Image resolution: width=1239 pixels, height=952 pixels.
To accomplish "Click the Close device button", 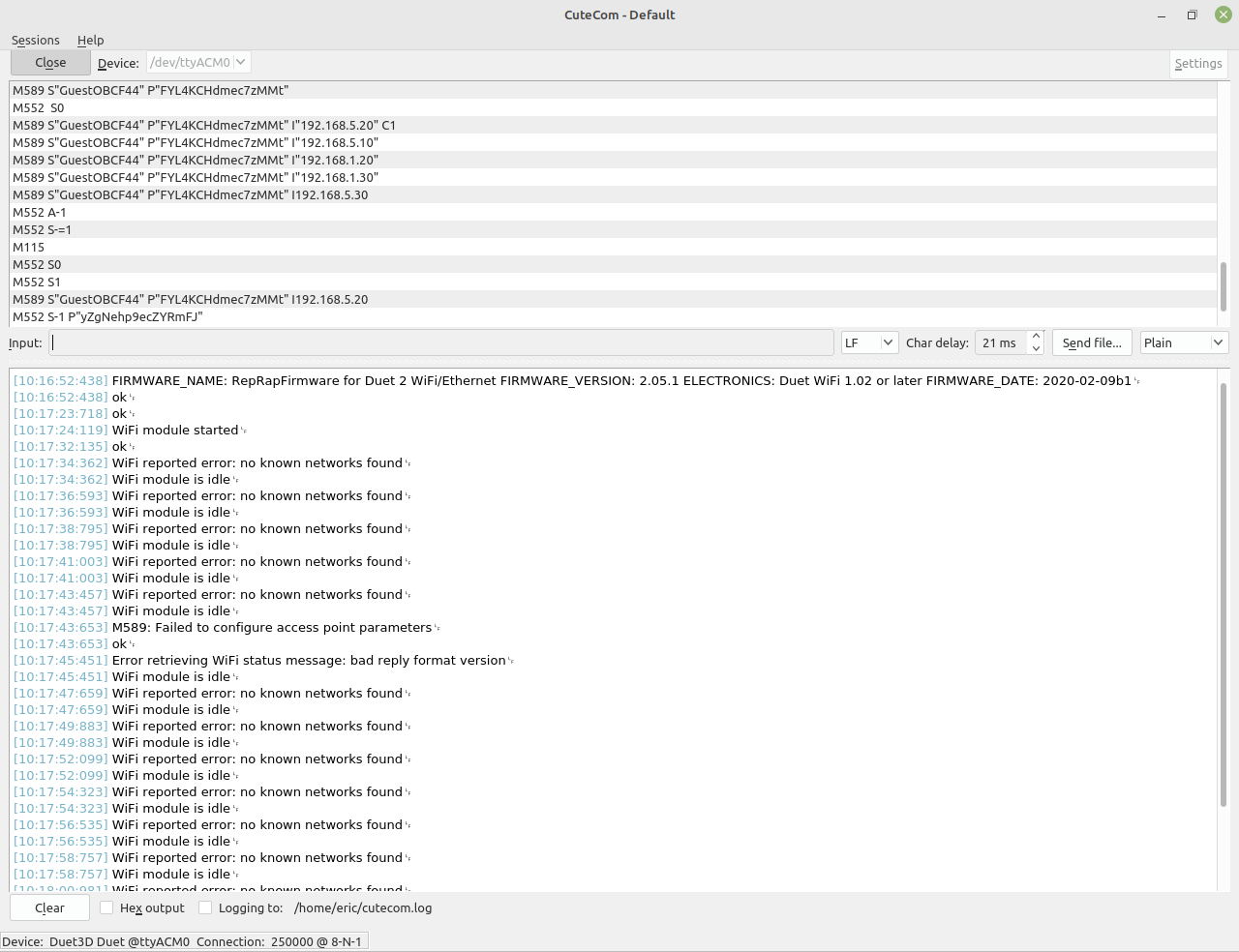I will (x=50, y=62).
